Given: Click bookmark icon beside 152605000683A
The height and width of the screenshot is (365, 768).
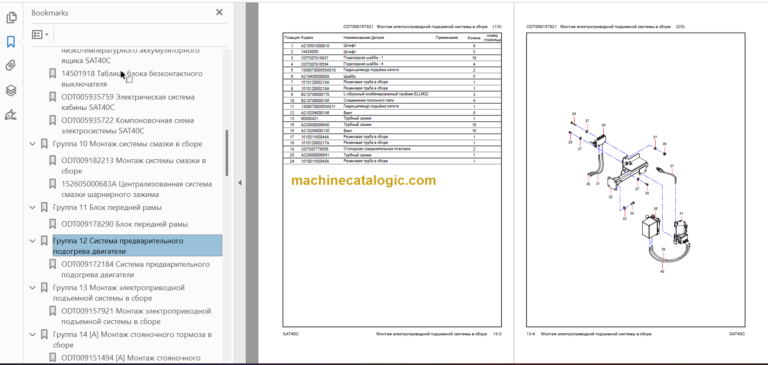Looking at the screenshot, I should tap(52, 184).
